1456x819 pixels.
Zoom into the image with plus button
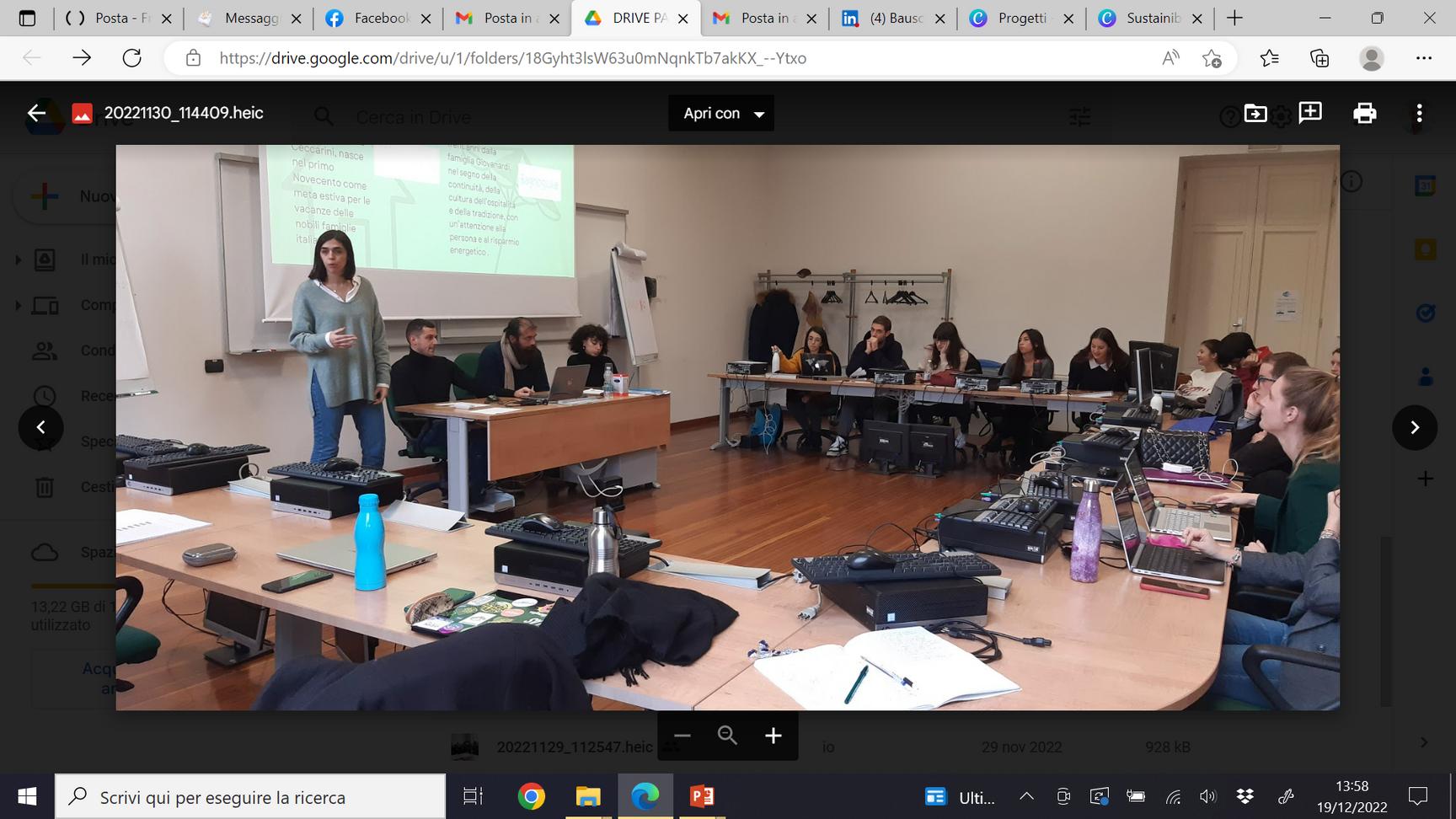click(x=773, y=736)
